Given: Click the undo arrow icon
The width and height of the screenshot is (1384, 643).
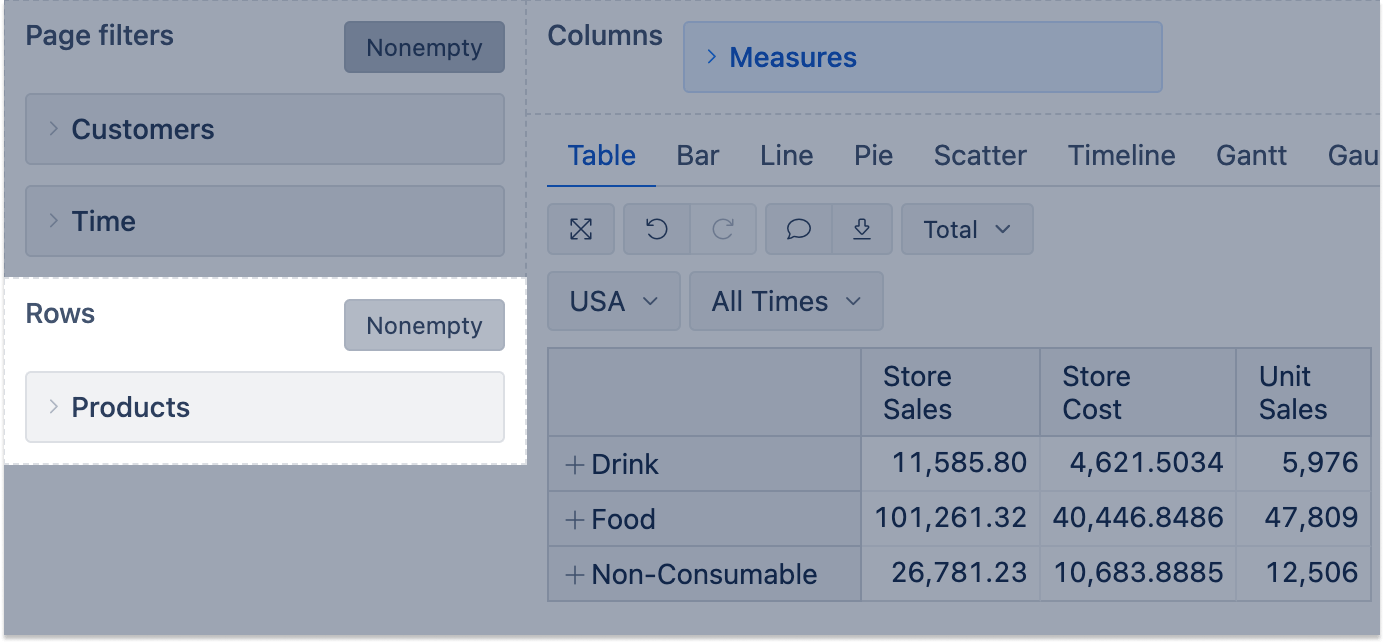Looking at the screenshot, I should click(x=656, y=230).
